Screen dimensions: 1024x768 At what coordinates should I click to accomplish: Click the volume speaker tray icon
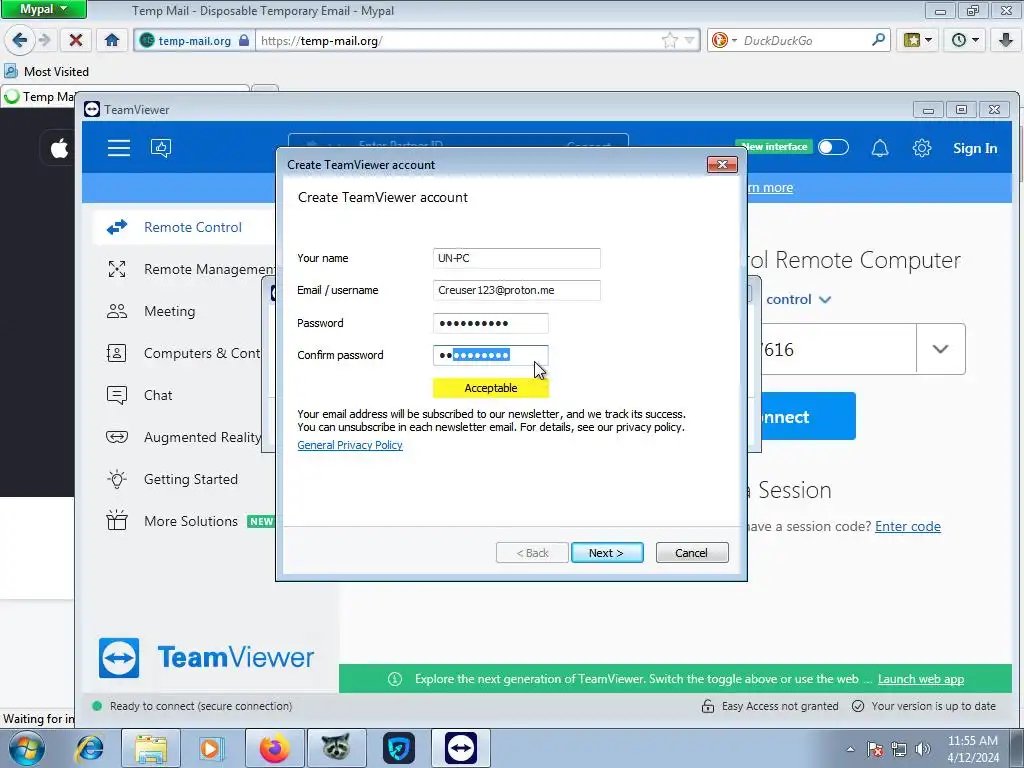[923, 749]
